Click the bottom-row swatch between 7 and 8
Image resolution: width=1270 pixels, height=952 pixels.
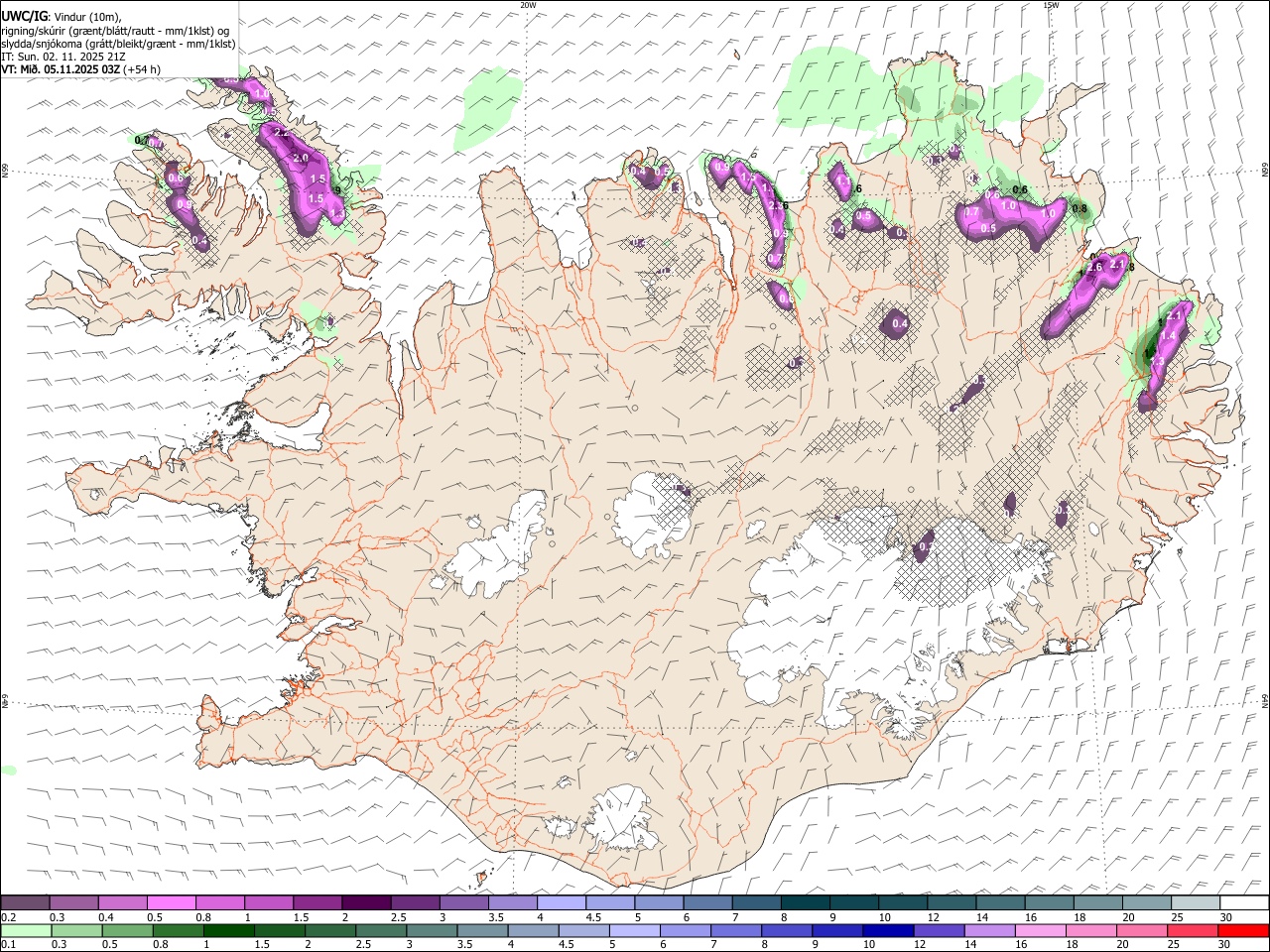pyautogui.click(x=735, y=930)
